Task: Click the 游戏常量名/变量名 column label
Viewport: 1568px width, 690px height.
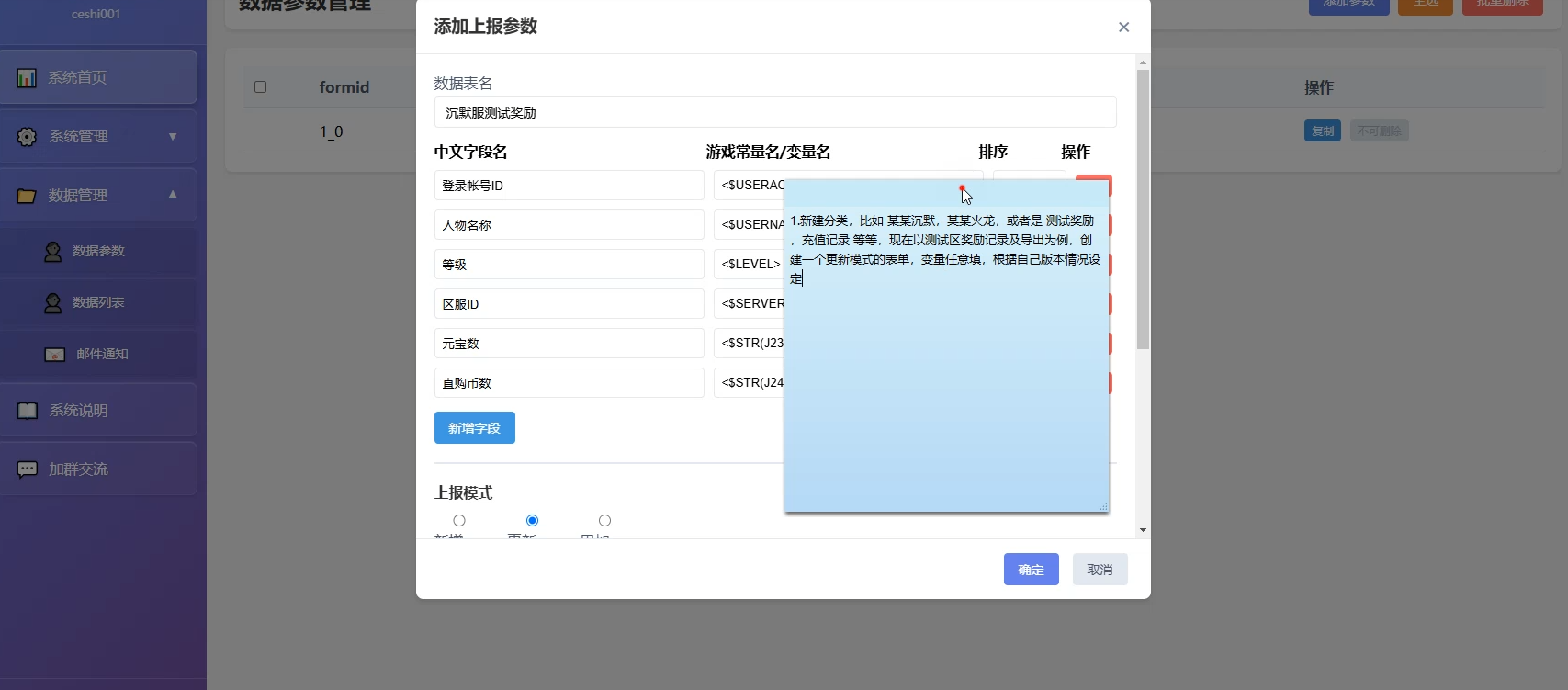Action: pyautogui.click(x=769, y=153)
